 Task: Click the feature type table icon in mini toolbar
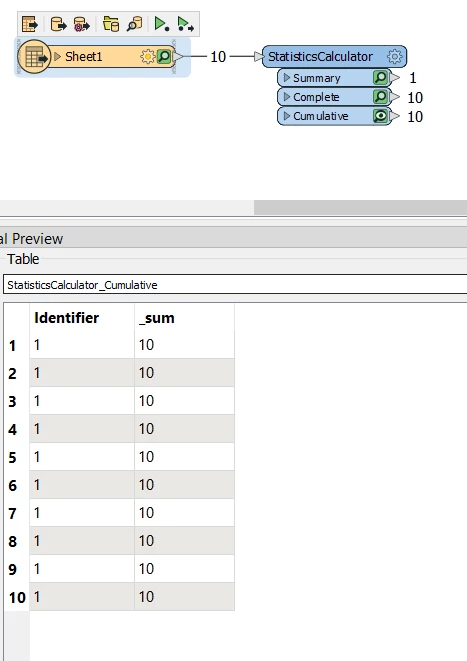click(x=30, y=24)
